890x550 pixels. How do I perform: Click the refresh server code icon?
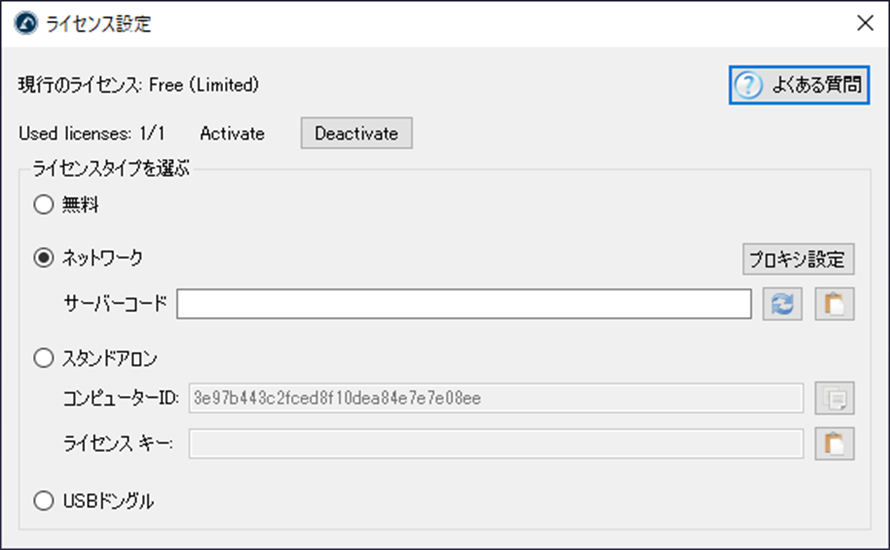pyautogui.click(x=782, y=304)
